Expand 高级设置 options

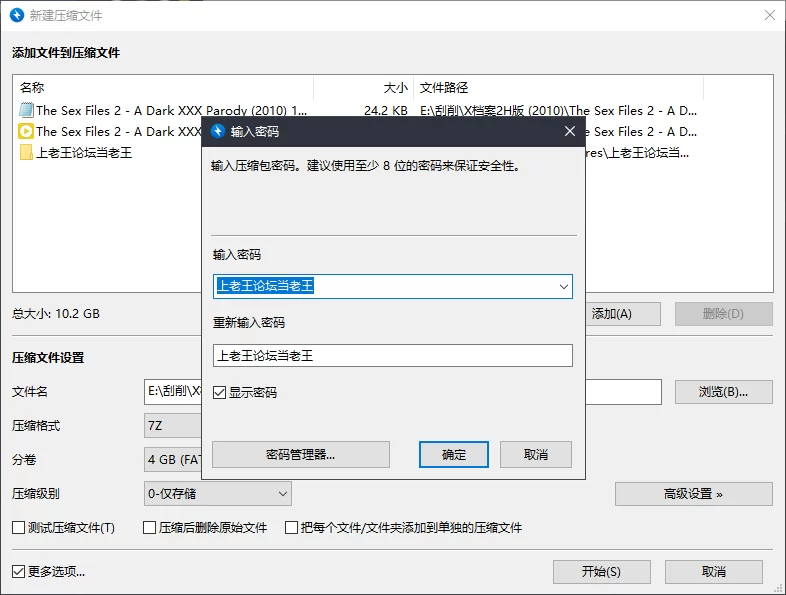[693, 494]
